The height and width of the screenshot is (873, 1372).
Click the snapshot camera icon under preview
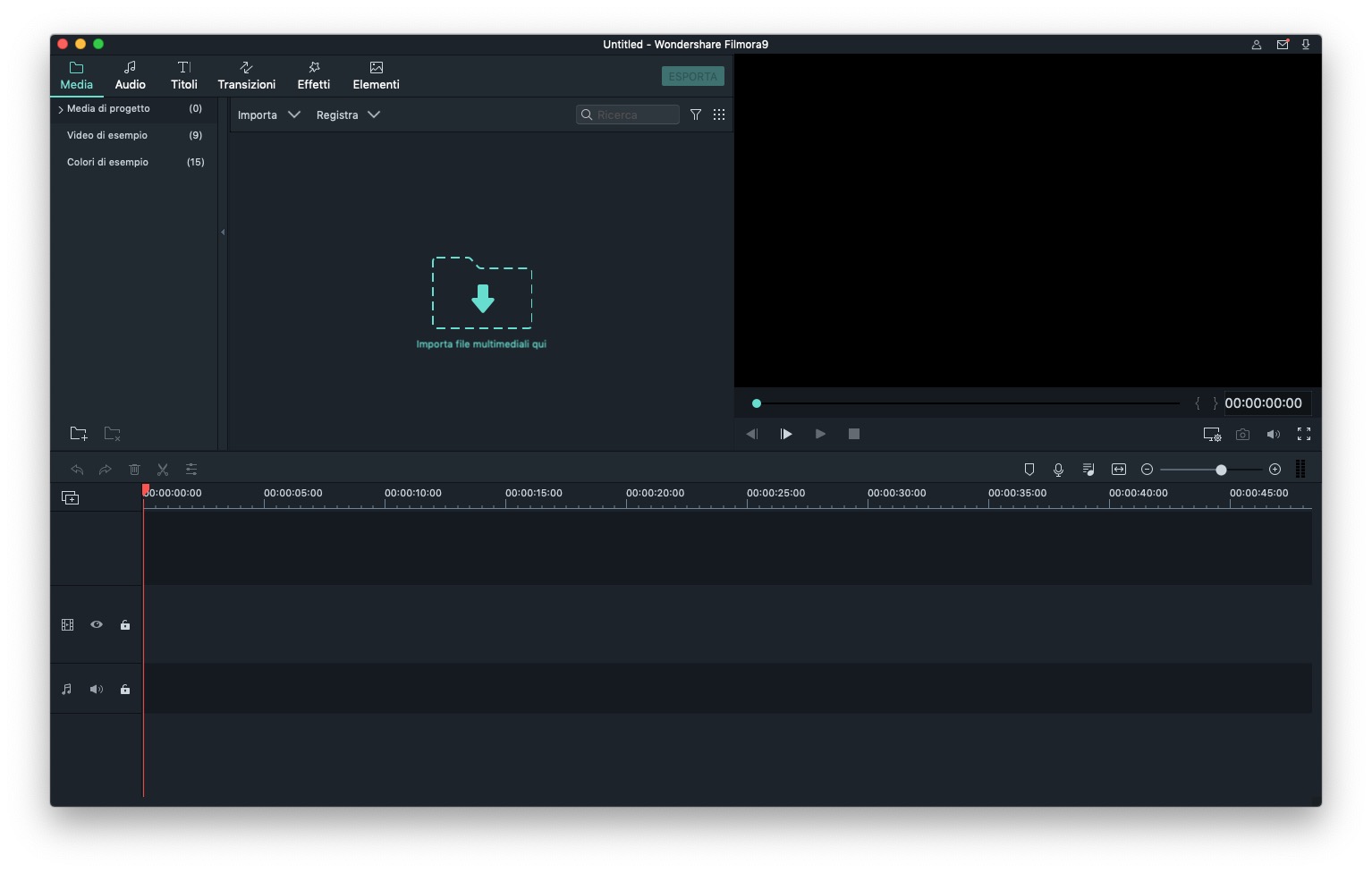1242,435
